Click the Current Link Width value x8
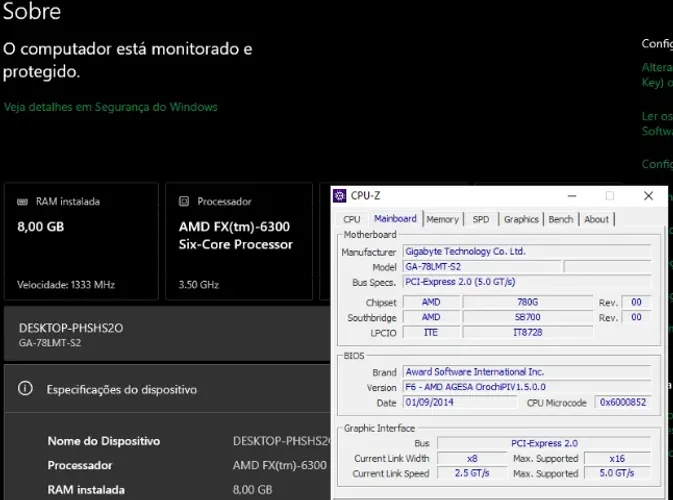Image resolution: width=673 pixels, height=500 pixels. pyautogui.click(x=472, y=458)
